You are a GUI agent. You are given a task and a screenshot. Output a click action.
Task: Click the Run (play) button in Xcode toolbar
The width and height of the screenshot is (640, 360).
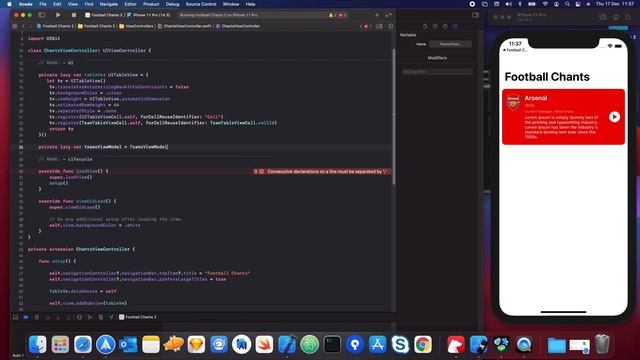coord(58,15)
